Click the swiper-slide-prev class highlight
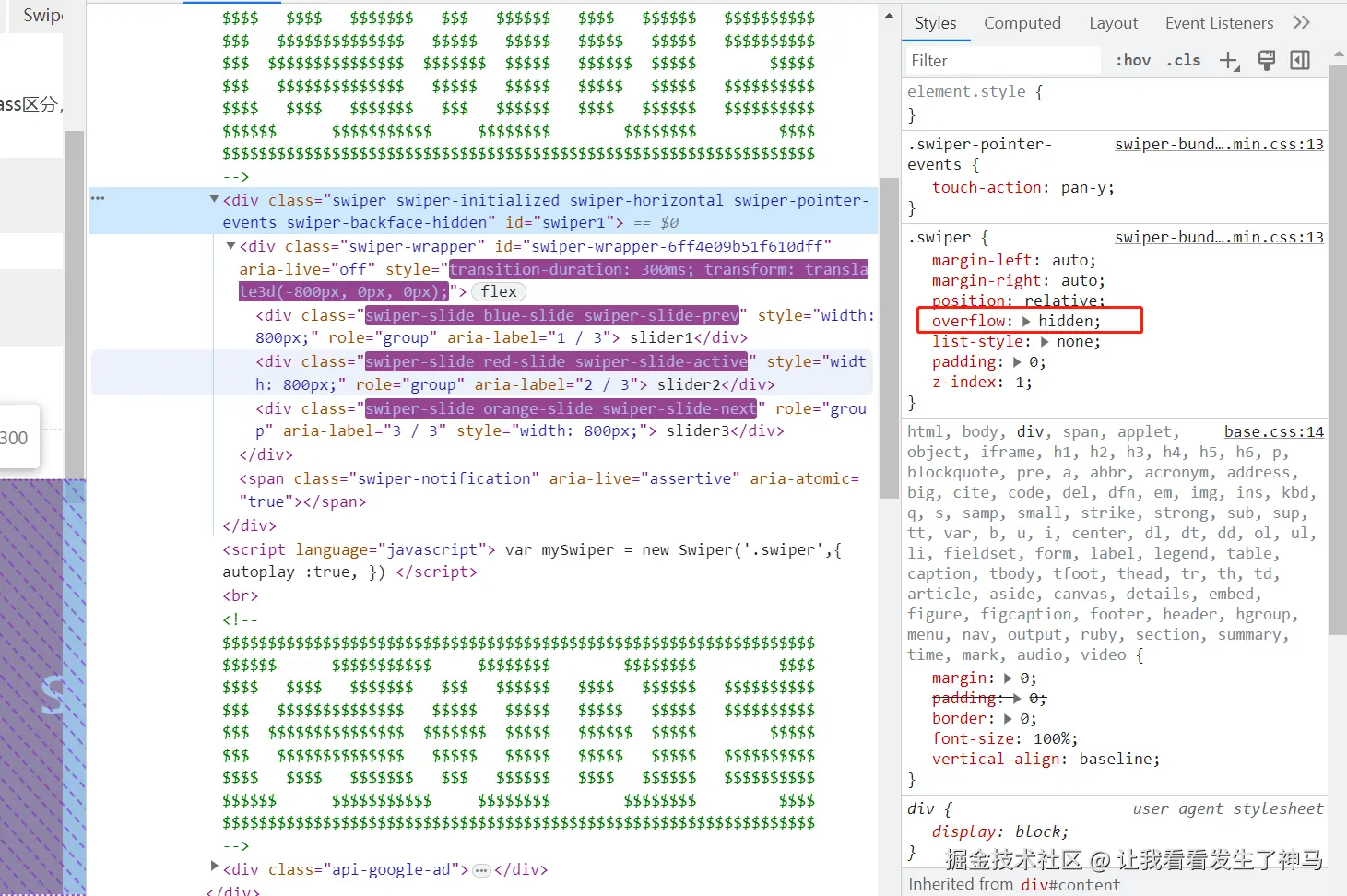This screenshot has height=896, width=1347. coord(552,316)
